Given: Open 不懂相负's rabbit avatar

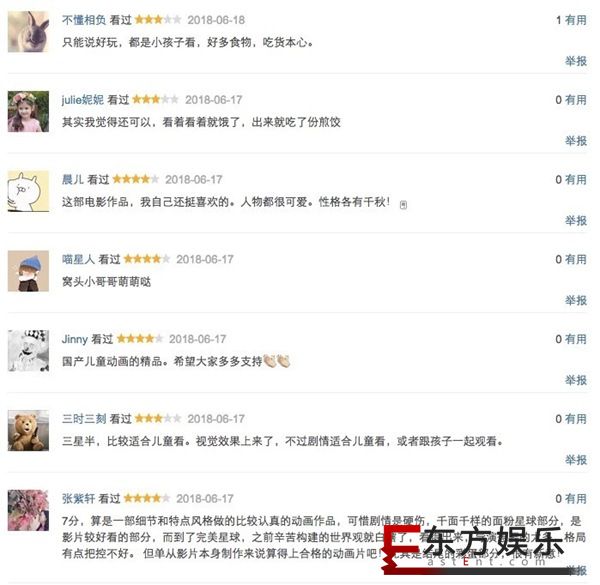Looking at the screenshot, I should click(x=28, y=31).
